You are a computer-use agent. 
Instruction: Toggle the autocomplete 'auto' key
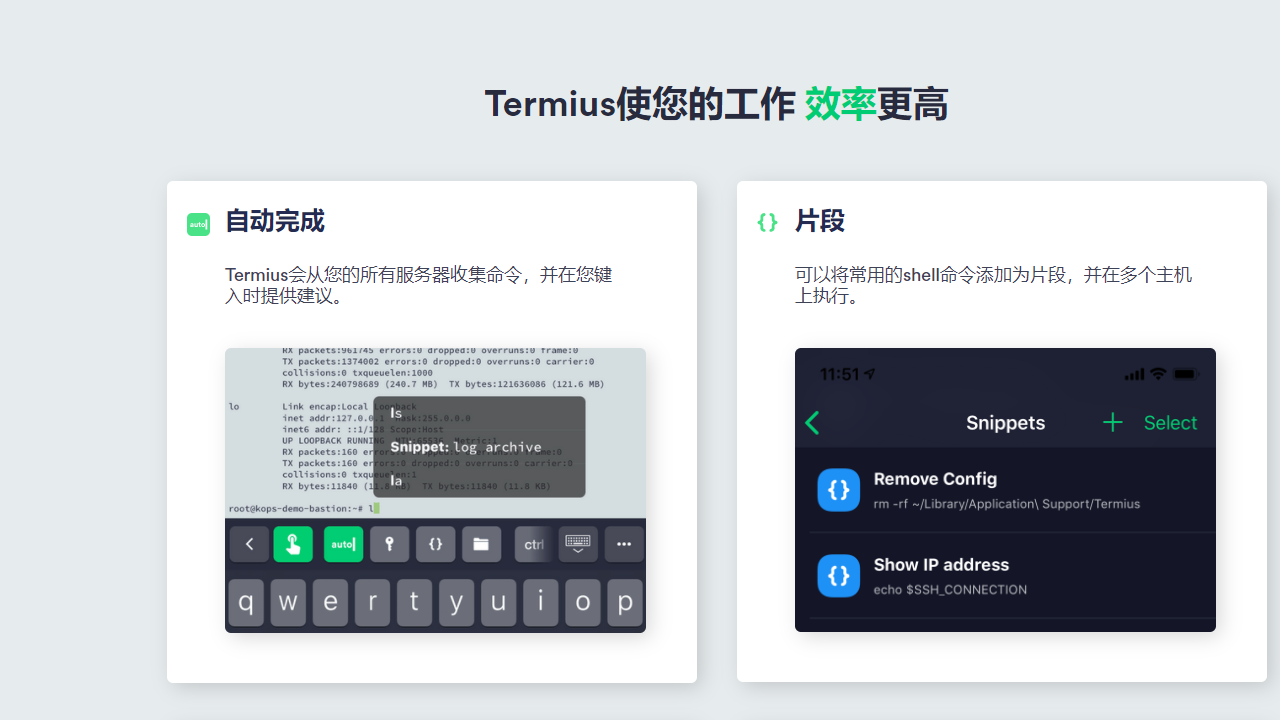tap(343, 544)
